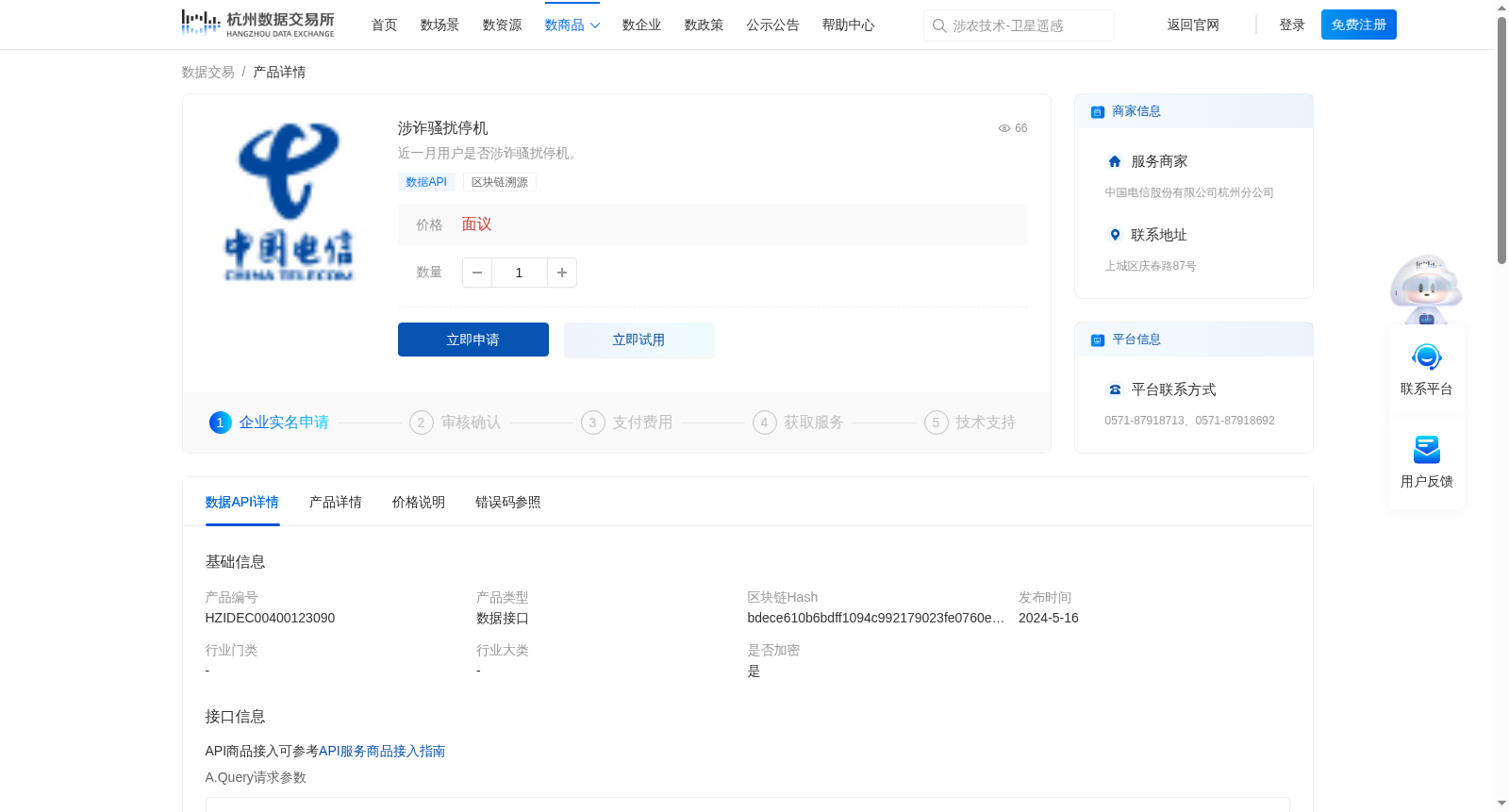Image resolution: width=1509 pixels, height=812 pixels.
Task: Click step 1 企业实名申请
Action: coord(270,423)
